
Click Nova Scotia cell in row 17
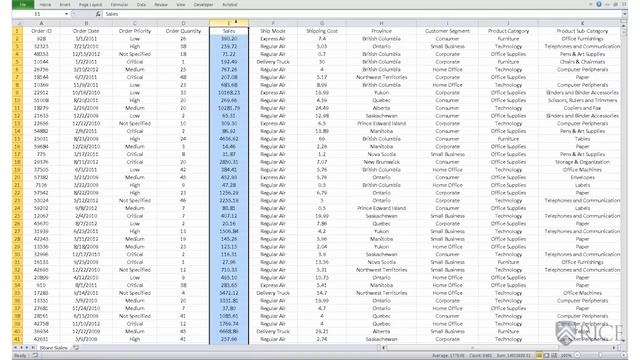(x=381, y=154)
